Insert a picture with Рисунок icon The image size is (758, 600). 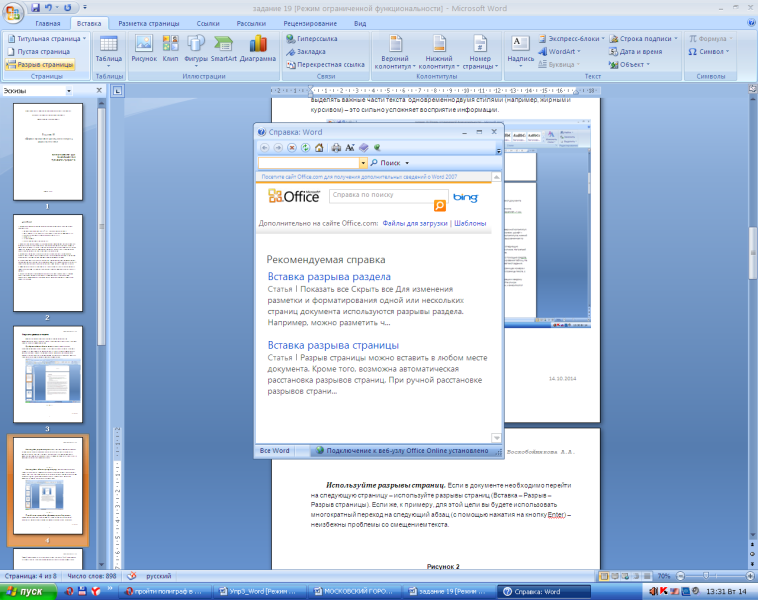(144, 48)
